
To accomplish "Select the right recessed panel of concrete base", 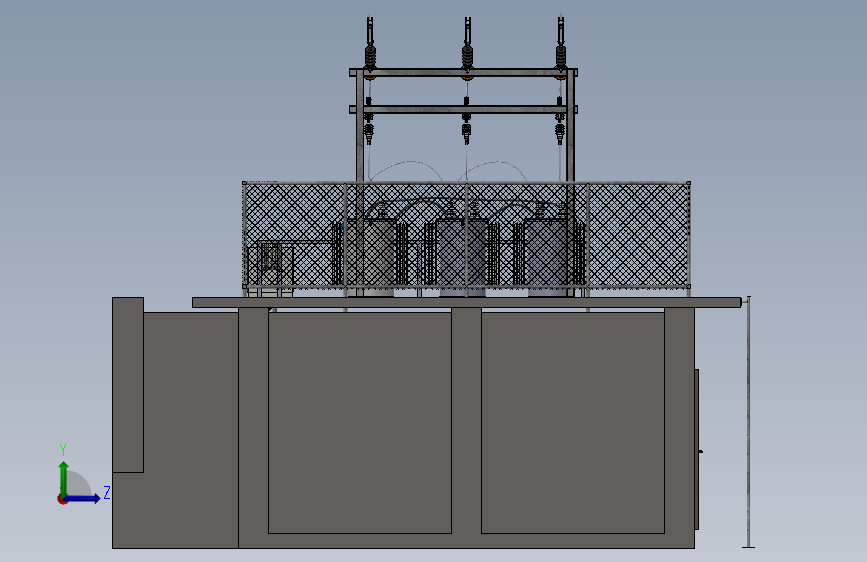I will [573, 423].
